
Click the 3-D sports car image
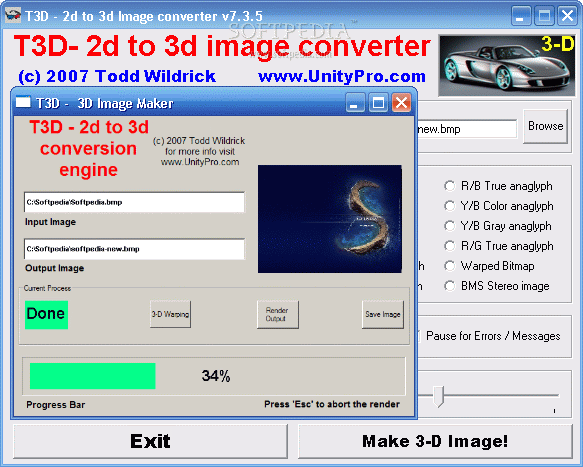click(507, 65)
